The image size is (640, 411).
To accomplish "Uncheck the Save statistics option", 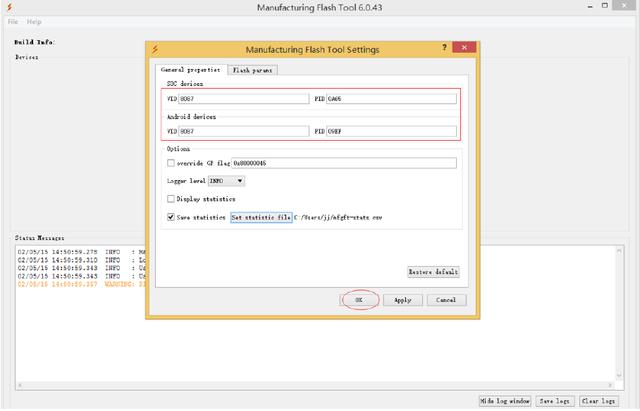I will 171,216.
